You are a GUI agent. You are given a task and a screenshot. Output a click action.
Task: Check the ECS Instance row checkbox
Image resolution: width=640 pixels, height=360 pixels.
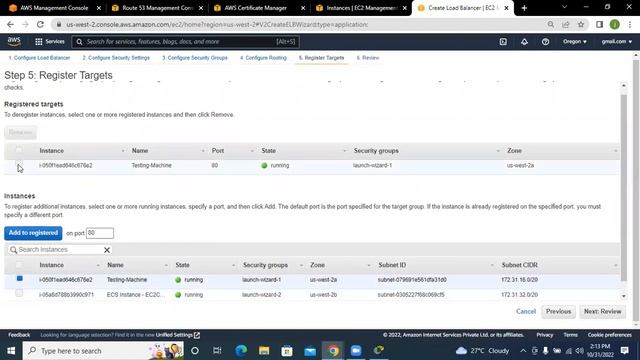tap(19, 293)
